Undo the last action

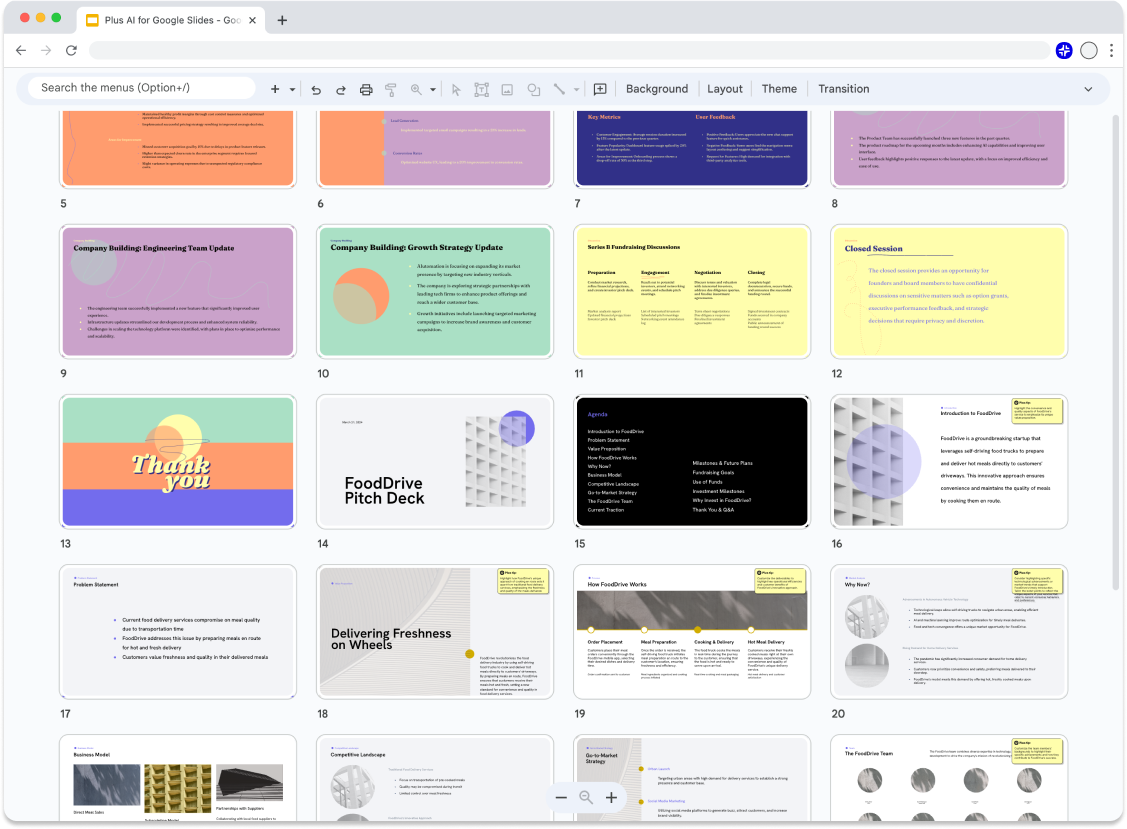(x=316, y=89)
